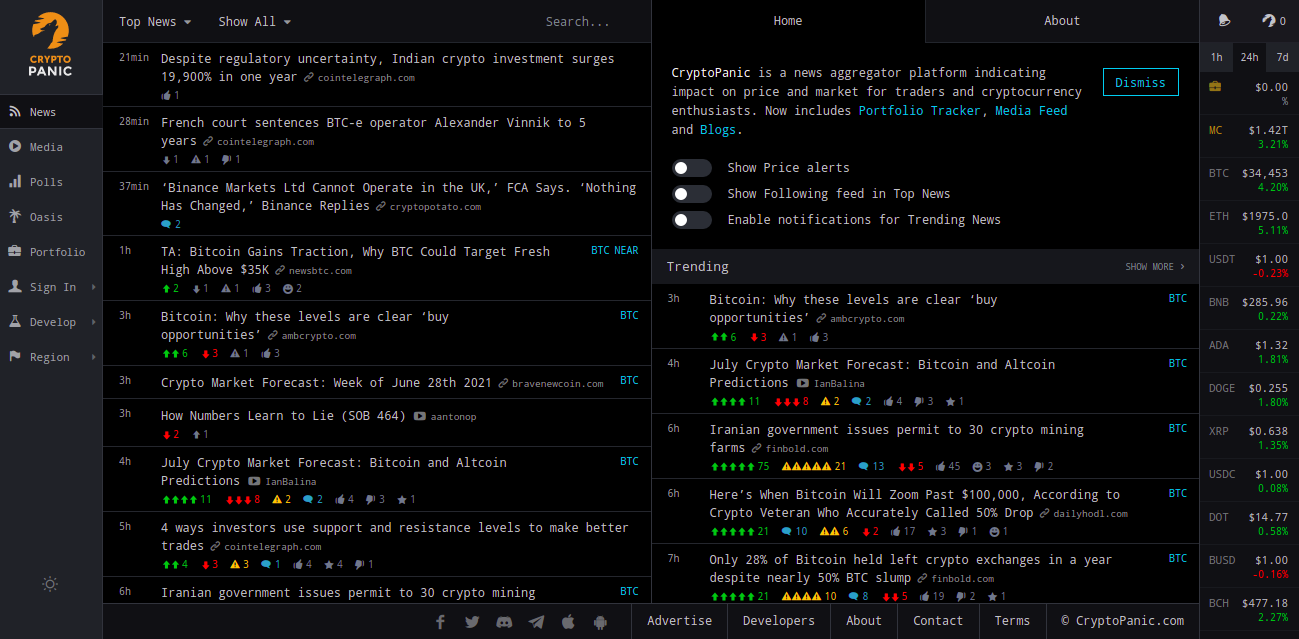
Task: Click the MC $1.42T market cap row
Action: pyautogui.click(x=1249, y=137)
